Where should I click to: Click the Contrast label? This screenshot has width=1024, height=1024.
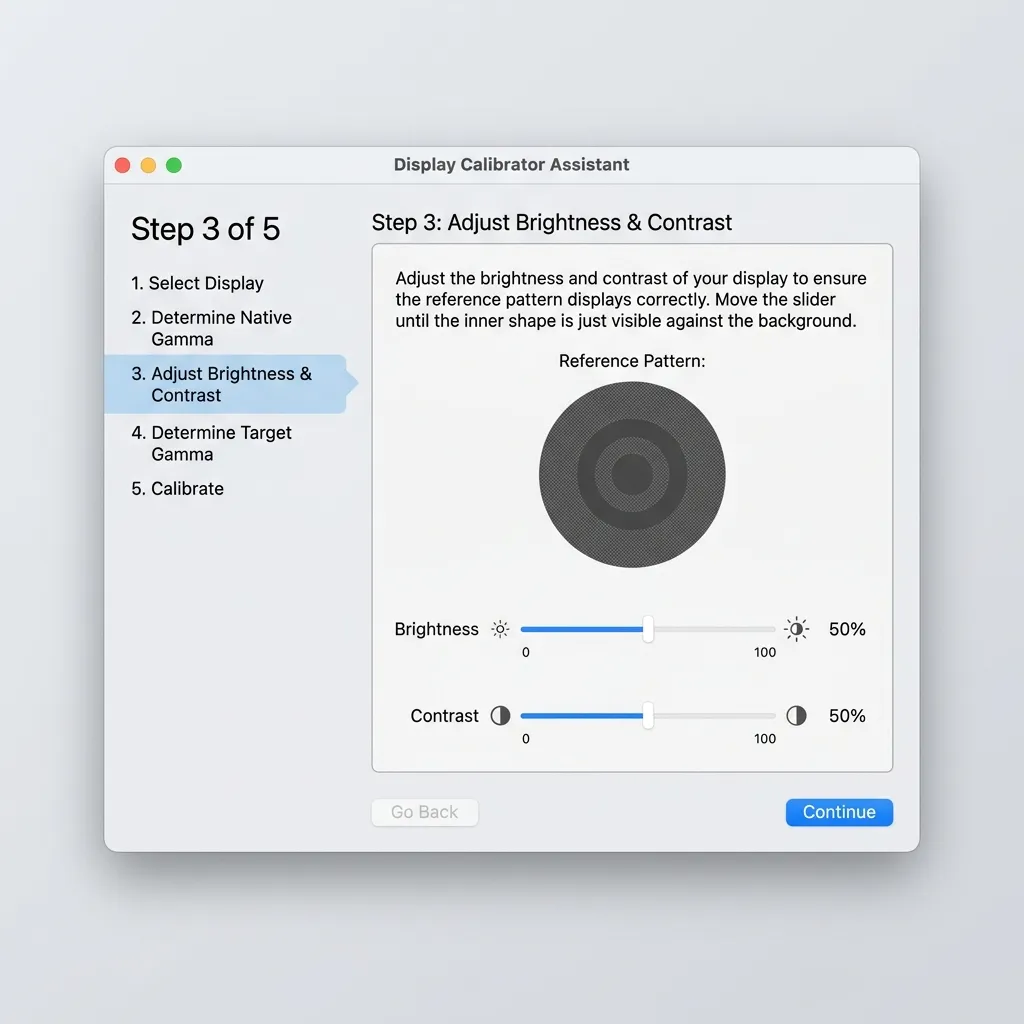tap(444, 716)
